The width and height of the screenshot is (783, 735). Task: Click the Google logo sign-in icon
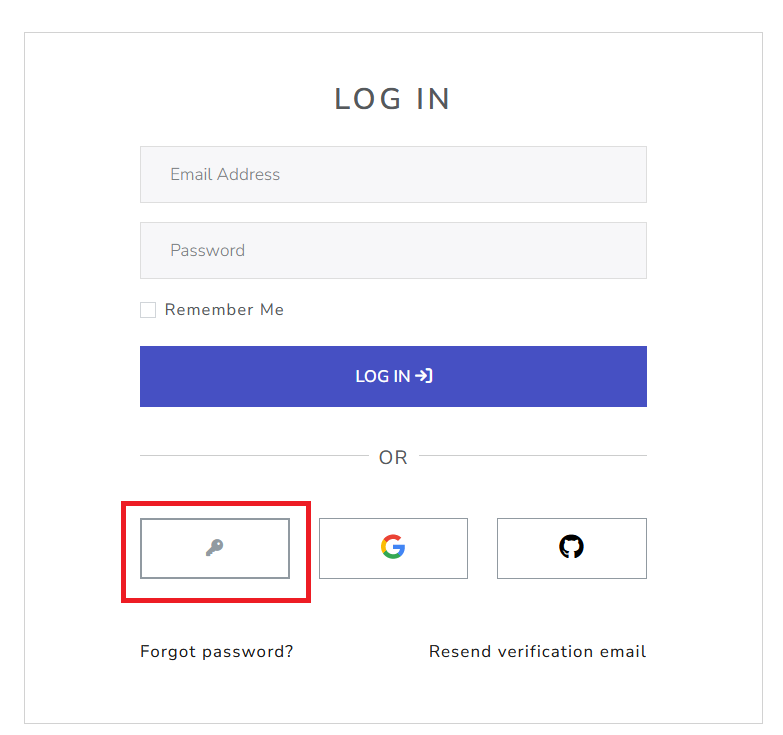pos(393,547)
